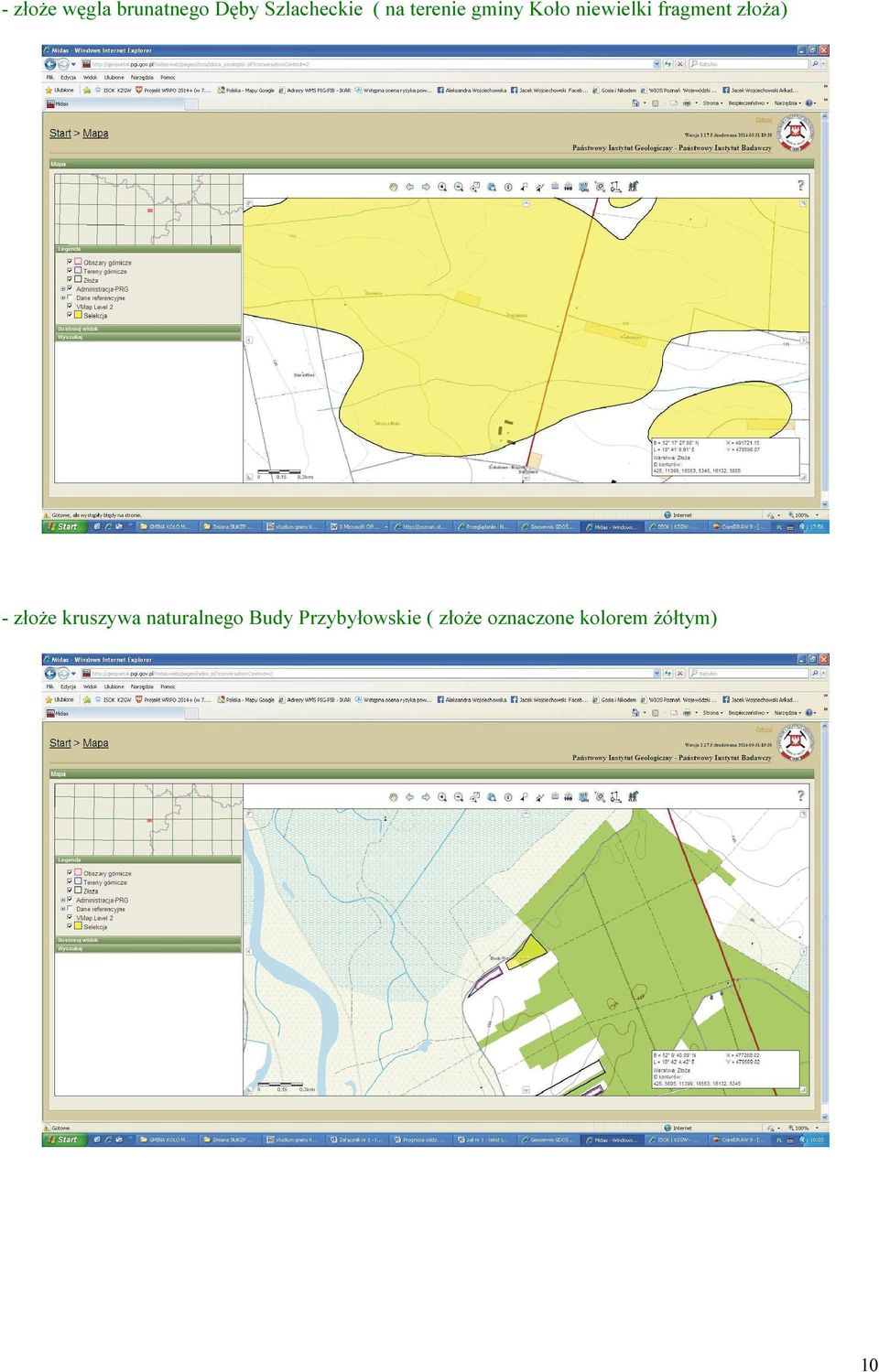Open Bezpieczeństwo dropdown in lower browser toolbar
The width and height of the screenshot is (879, 1372).
pyautogui.click(x=748, y=713)
